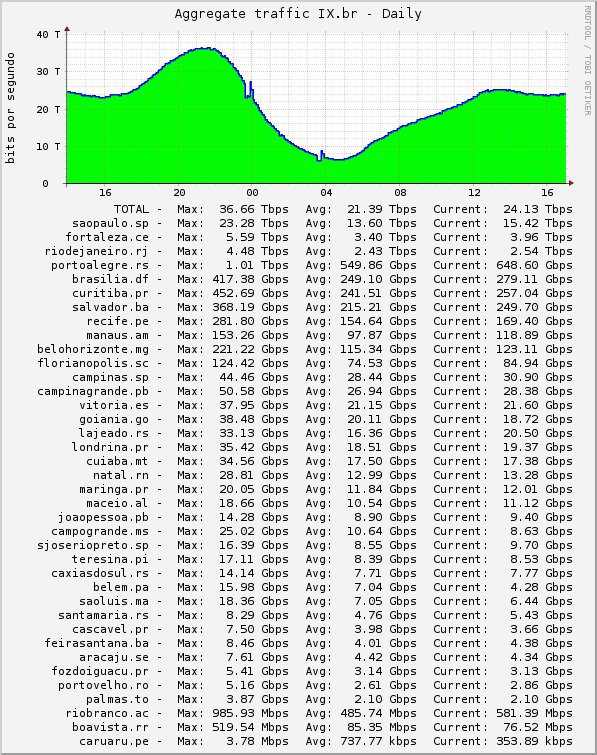Click the '04' hour label on x-axis
The height and width of the screenshot is (755, 597).
pyautogui.click(x=326, y=193)
